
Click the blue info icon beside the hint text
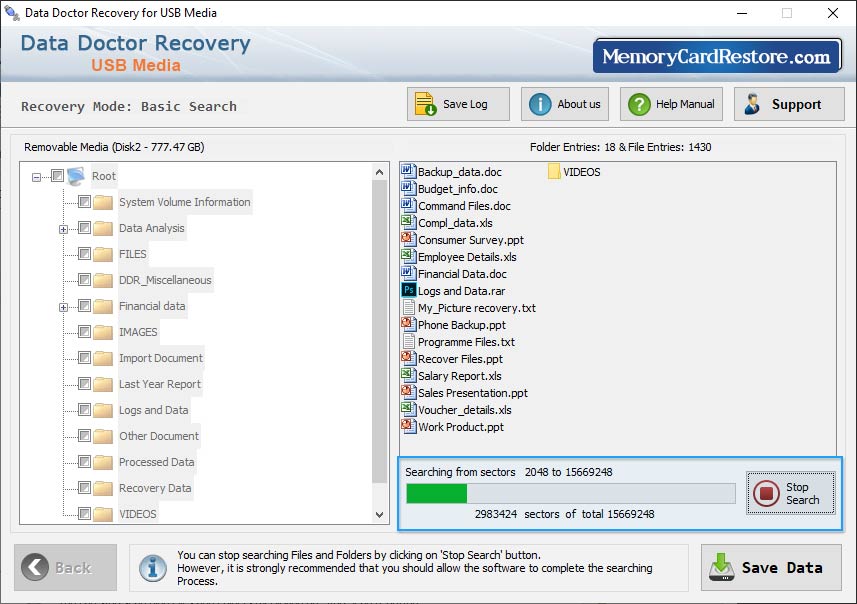pos(152,568)
